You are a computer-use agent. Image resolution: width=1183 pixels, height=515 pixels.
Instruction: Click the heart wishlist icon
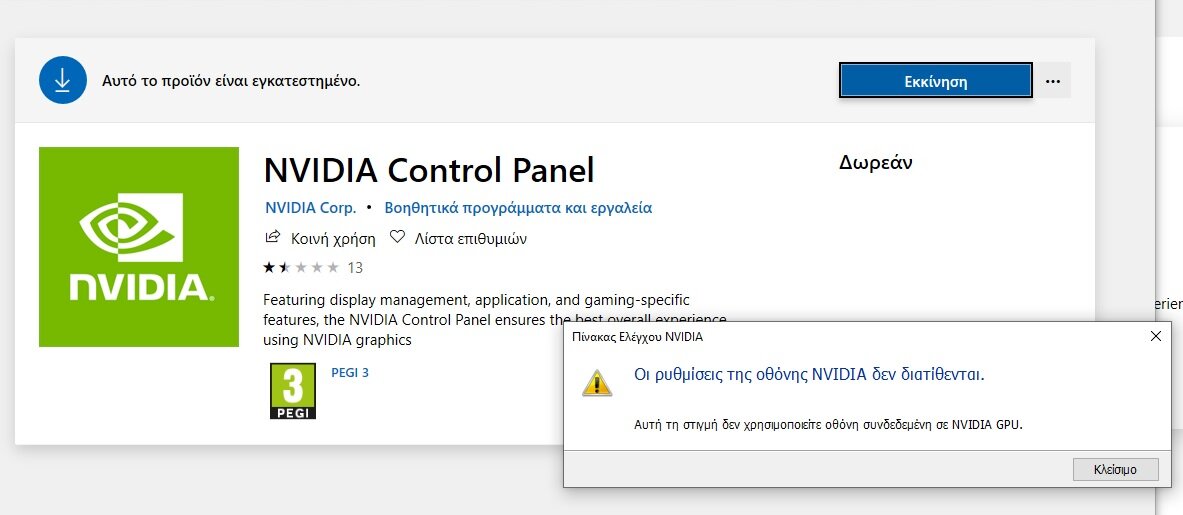[397, 238]
